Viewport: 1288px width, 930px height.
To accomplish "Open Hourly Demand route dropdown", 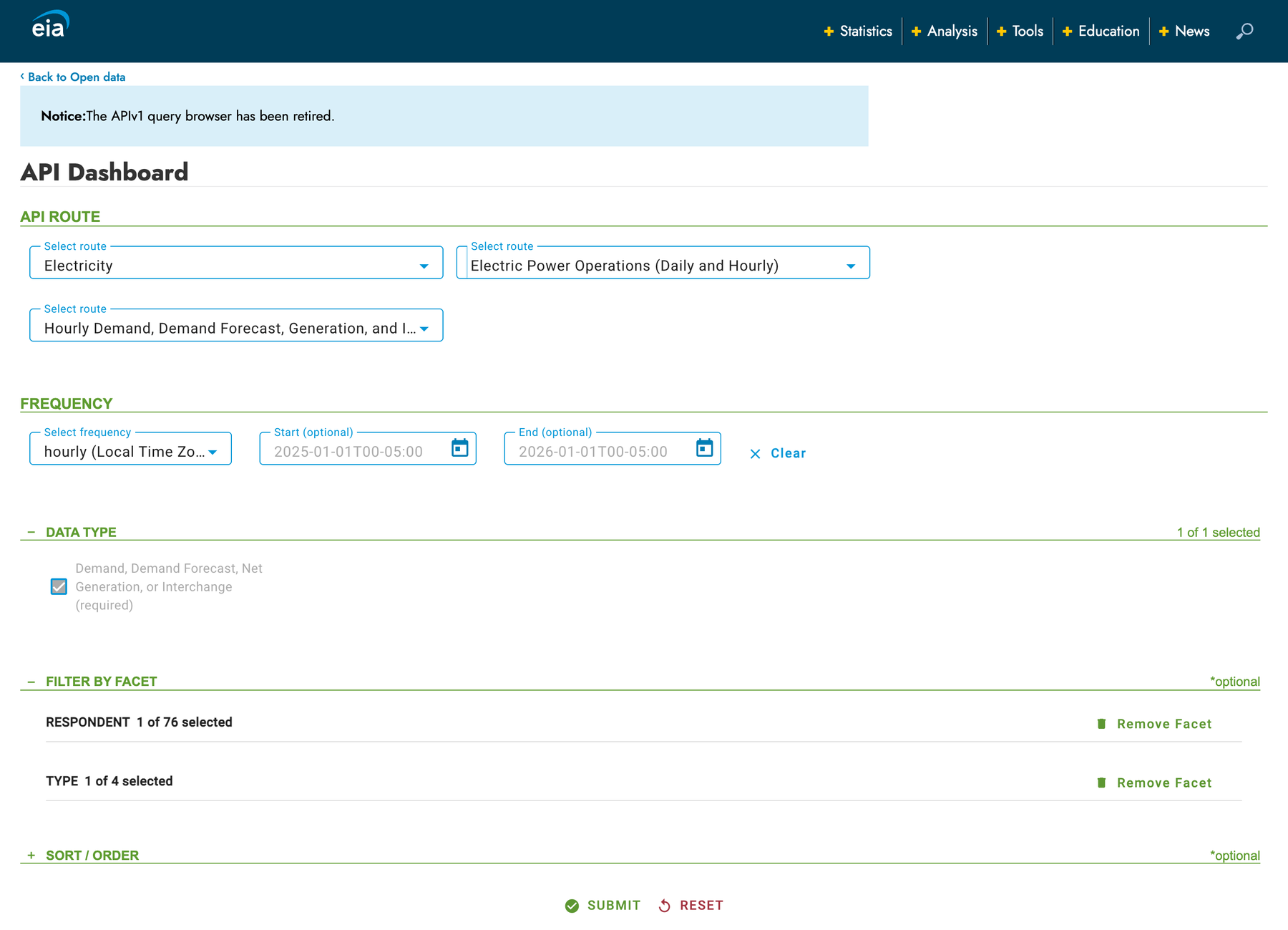I will pyautogui.click(x=236, y=325).
